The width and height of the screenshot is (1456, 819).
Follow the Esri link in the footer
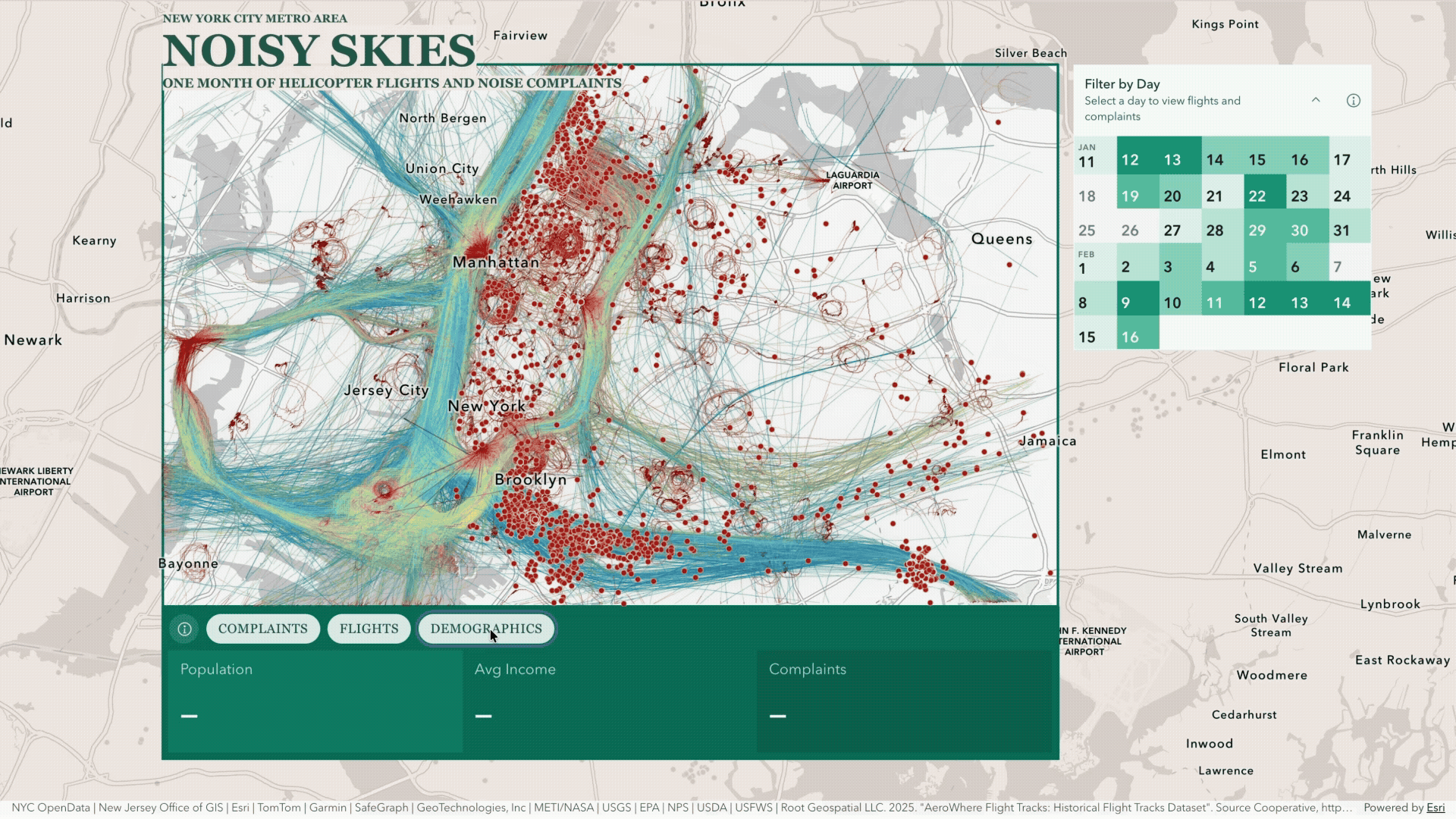point(1436,808)
